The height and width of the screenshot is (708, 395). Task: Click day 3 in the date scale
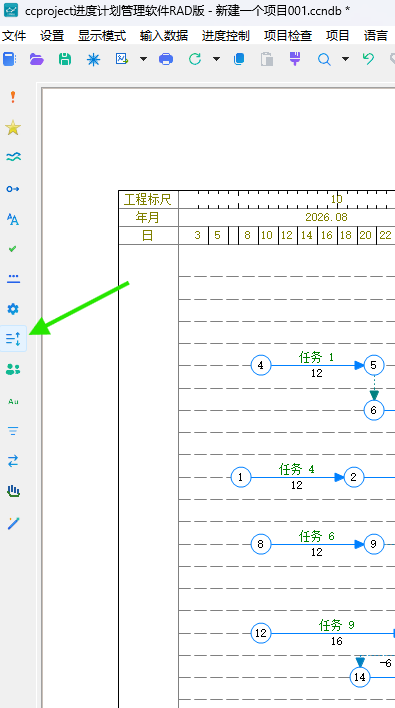198,236
